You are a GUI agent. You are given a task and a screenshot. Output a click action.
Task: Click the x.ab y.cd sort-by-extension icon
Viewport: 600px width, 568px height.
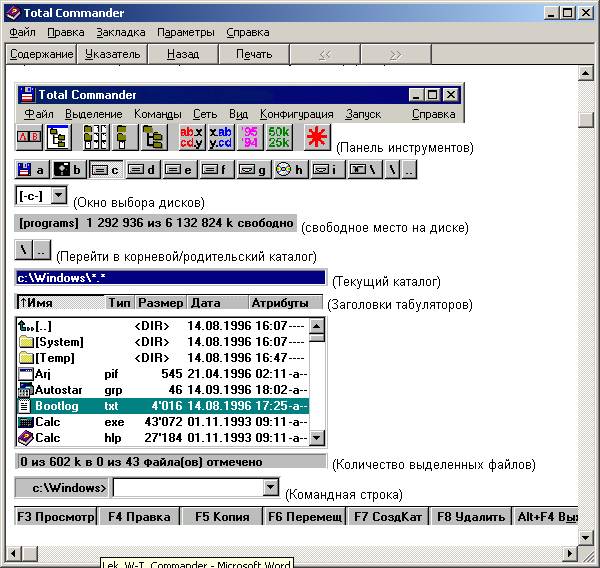click(221, 137)
